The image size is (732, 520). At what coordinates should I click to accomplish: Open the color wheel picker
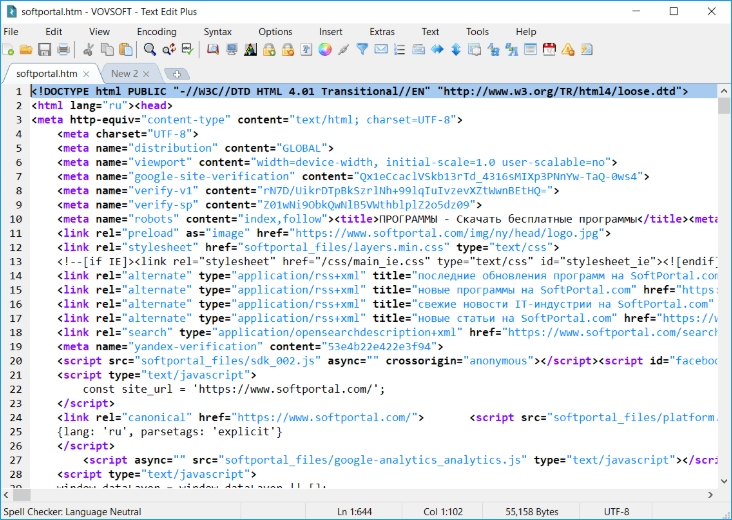(x=325, y=49)
